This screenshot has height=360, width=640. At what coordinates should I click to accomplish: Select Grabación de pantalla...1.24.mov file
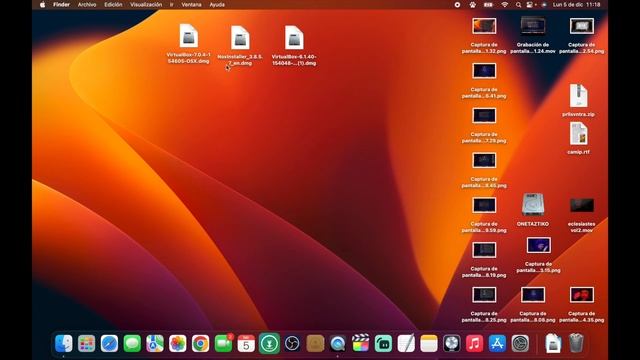click(x=533, y=26)
